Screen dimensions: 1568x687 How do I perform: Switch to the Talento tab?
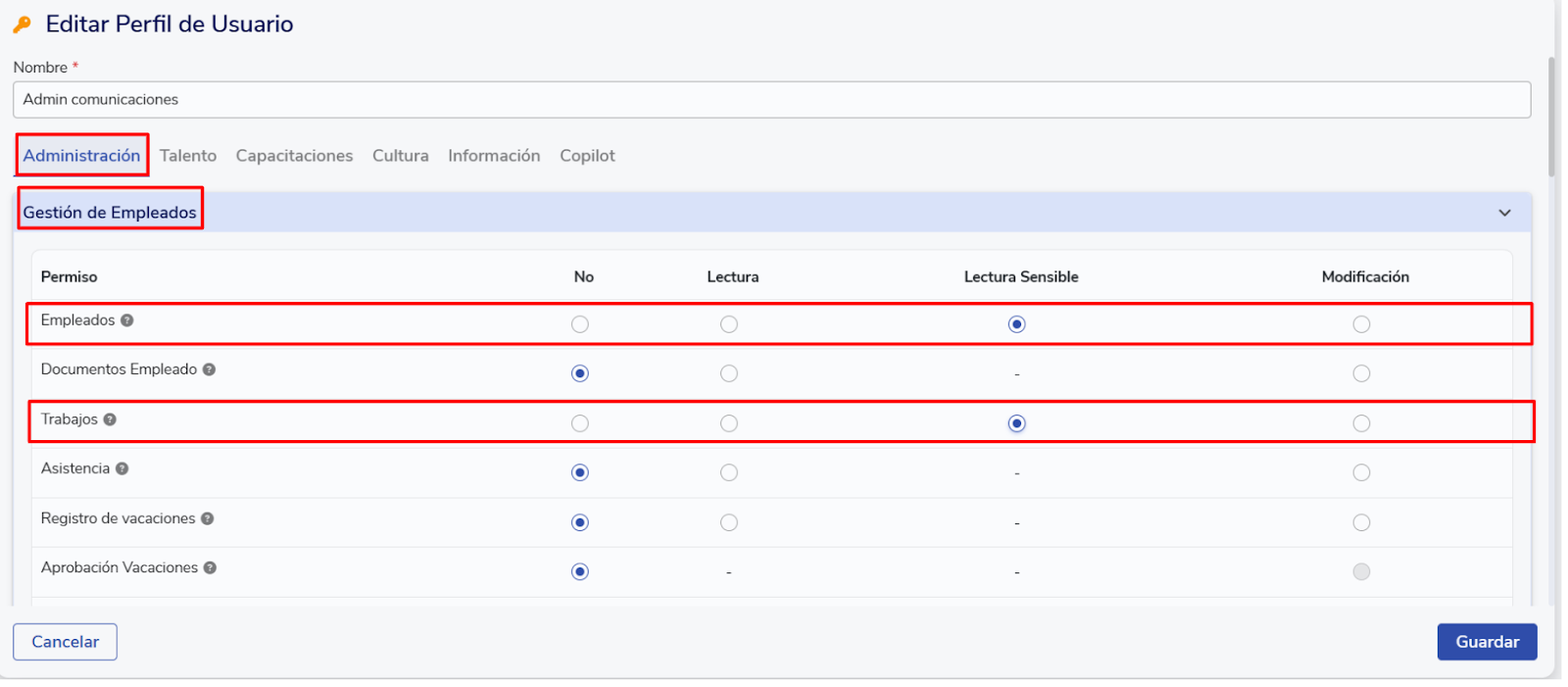[x=188, y=156]
